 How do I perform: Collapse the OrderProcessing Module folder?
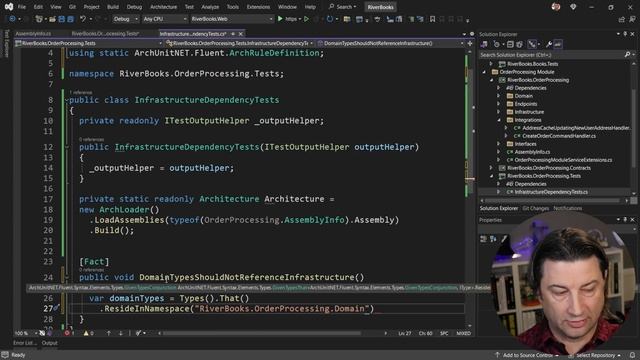484,72
